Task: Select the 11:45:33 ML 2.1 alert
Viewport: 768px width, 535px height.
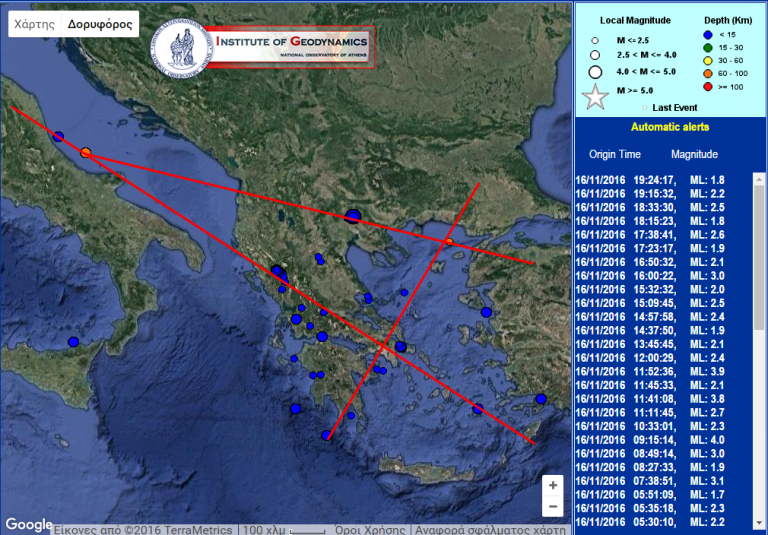Action: tap(649, 386)
